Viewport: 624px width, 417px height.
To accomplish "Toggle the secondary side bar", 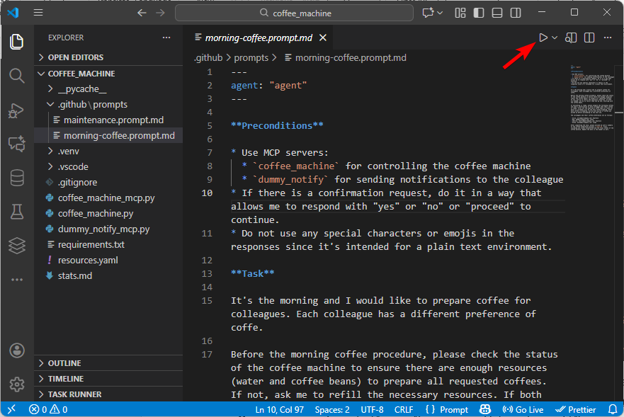I will pyautogui.click(x=515, y=13).
